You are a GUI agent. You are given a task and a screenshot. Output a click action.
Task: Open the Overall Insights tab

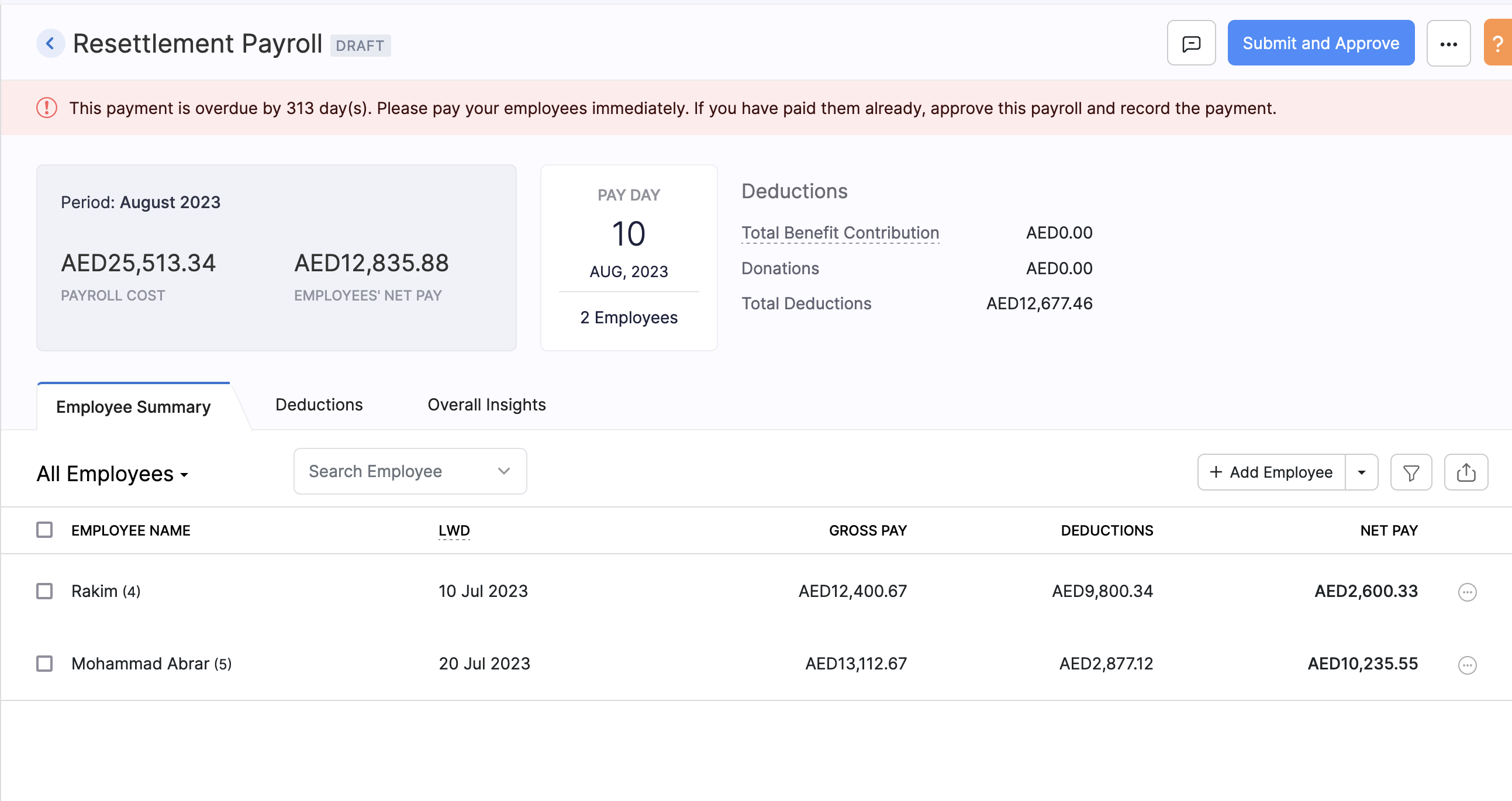pyautogui.click(x=486, y=405)
